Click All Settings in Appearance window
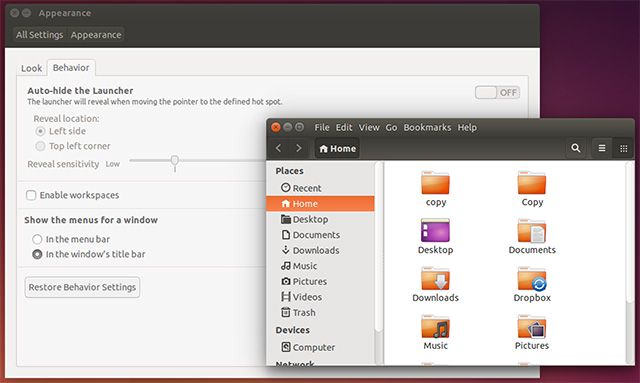Image resolution: width=640 pixels, height=383 pixels. [x=40, y=35]
